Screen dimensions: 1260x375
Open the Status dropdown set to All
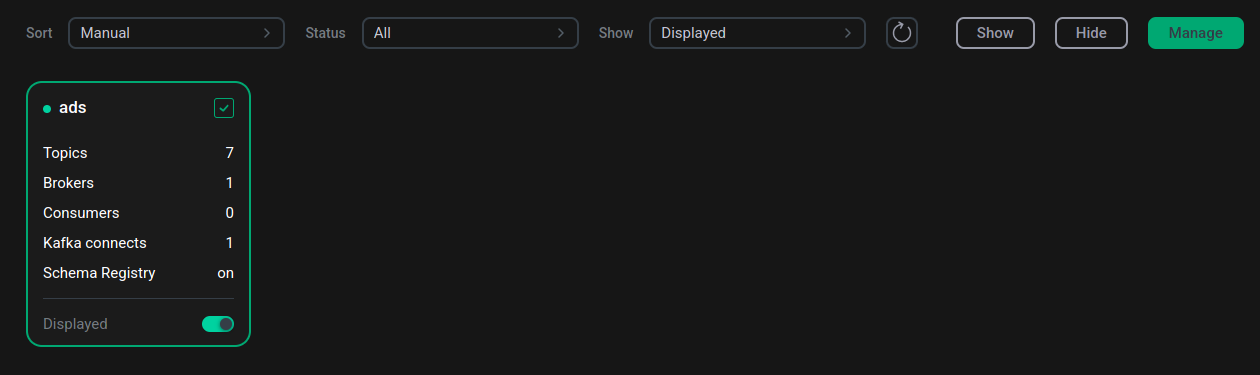pos(470,33)
